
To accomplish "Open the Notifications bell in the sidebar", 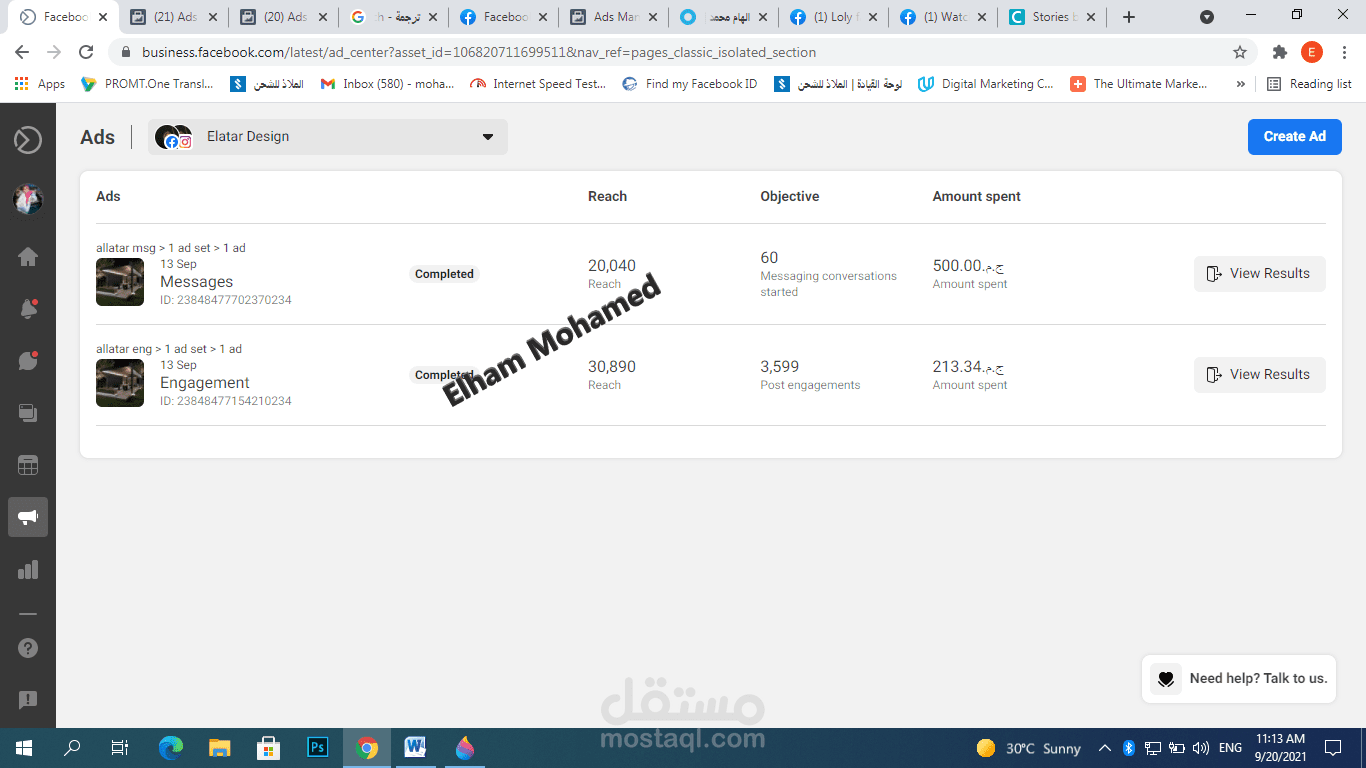I will [x=28, y=309].
